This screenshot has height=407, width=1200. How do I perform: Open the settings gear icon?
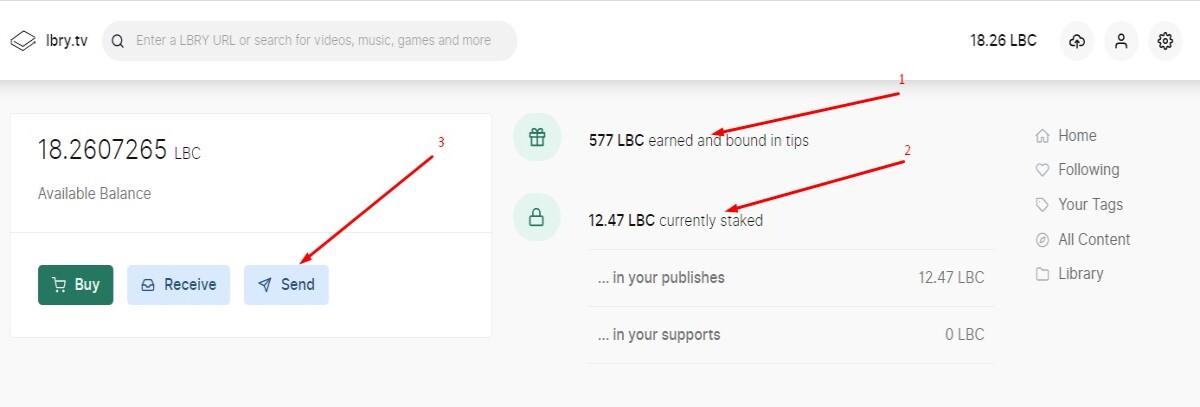[x=1165, y=41]
